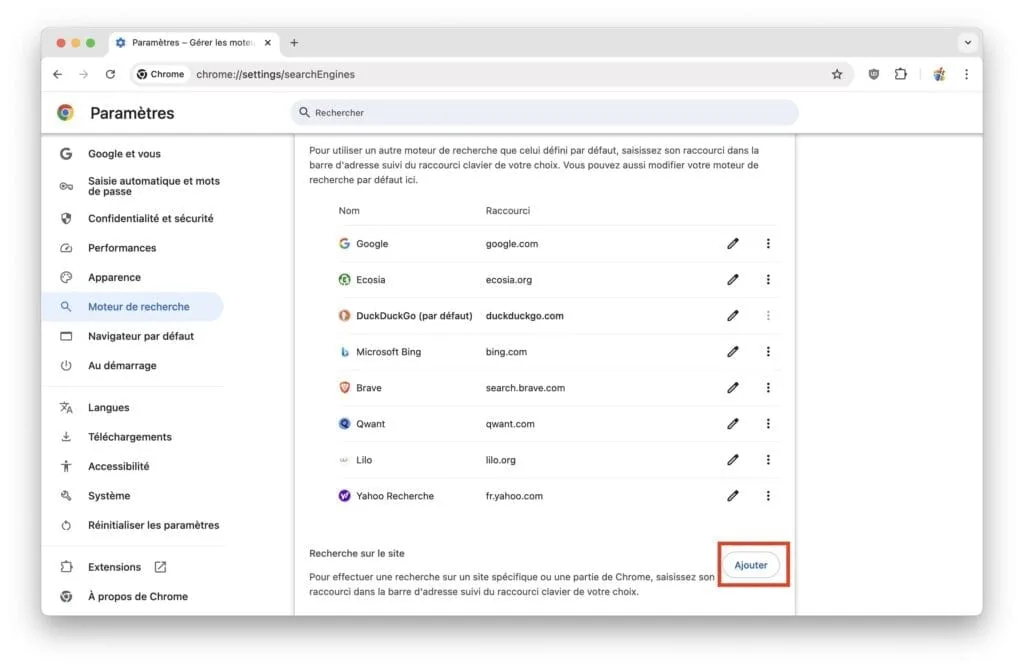This screenshot has width=1024, height=670.
Task: Click the Rechercher search field
Action: (545, 112)
